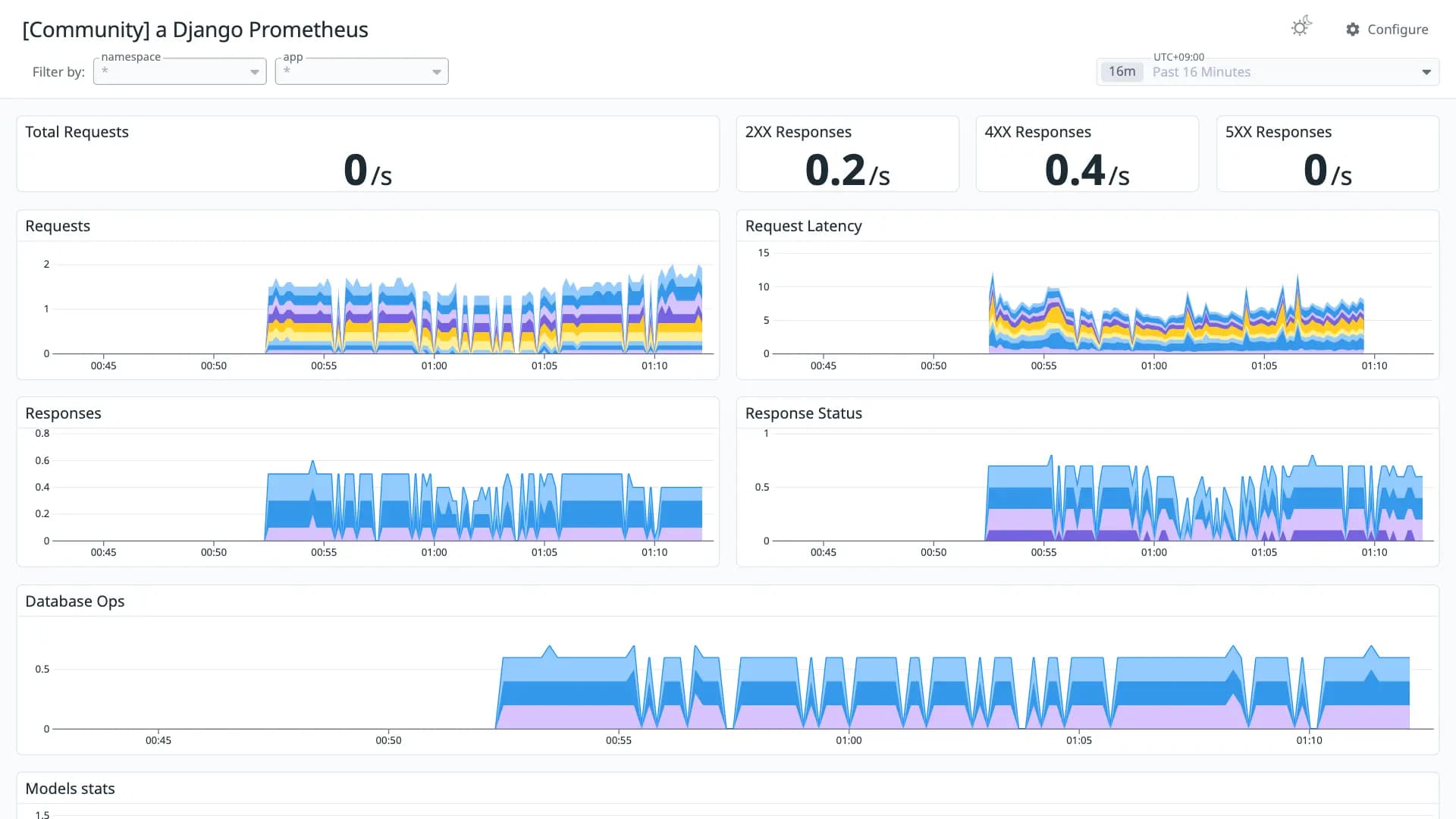The height and width of the screenshot is (819, 1456).
Task: Open the namespace filter dropdown
Action: coord(180,71)
